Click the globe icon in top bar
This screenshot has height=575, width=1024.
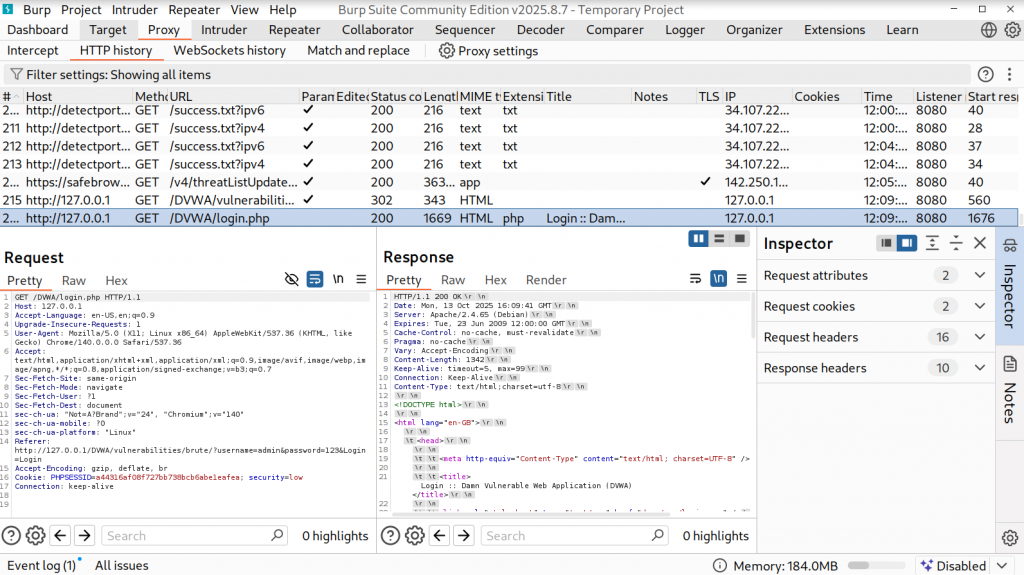(x=989, y=30)
